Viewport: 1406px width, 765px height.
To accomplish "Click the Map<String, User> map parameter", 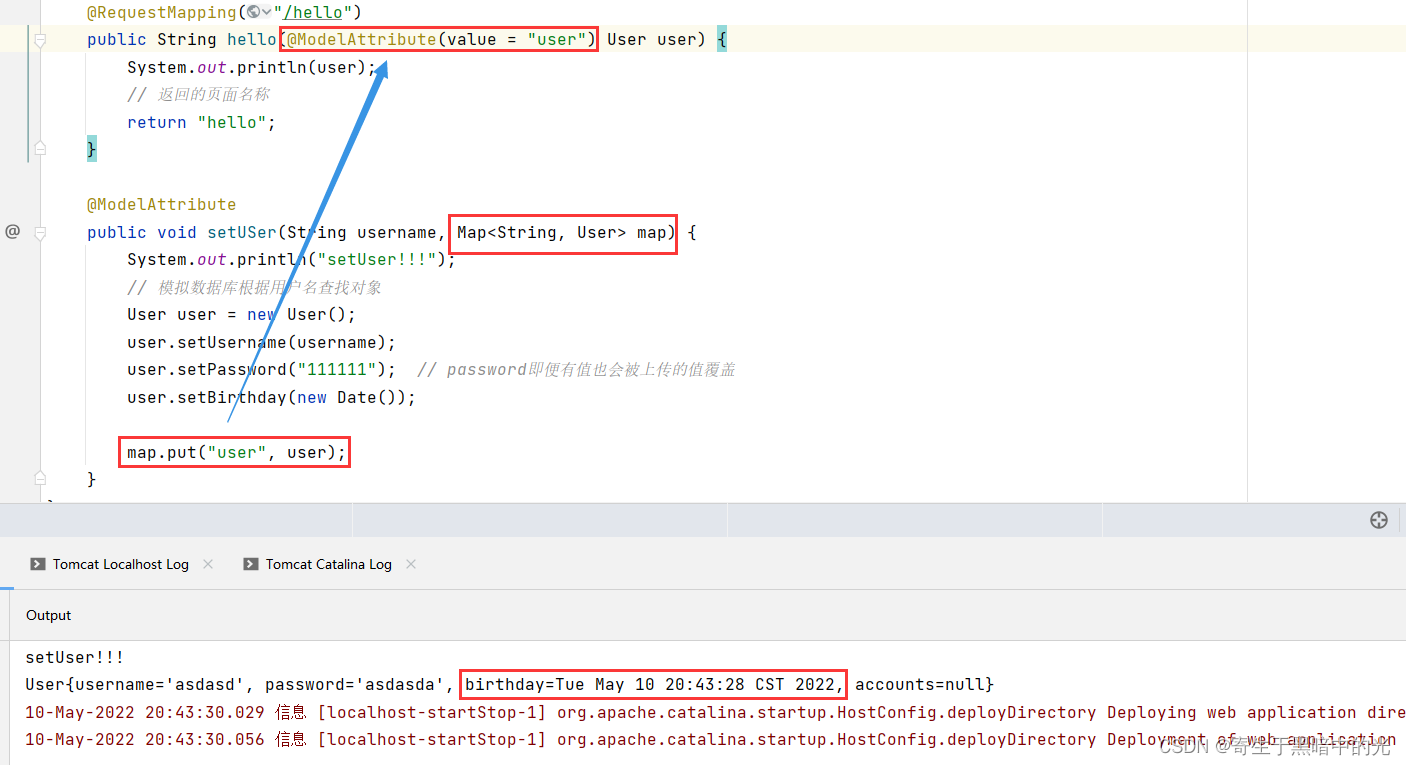I will 562,232.
